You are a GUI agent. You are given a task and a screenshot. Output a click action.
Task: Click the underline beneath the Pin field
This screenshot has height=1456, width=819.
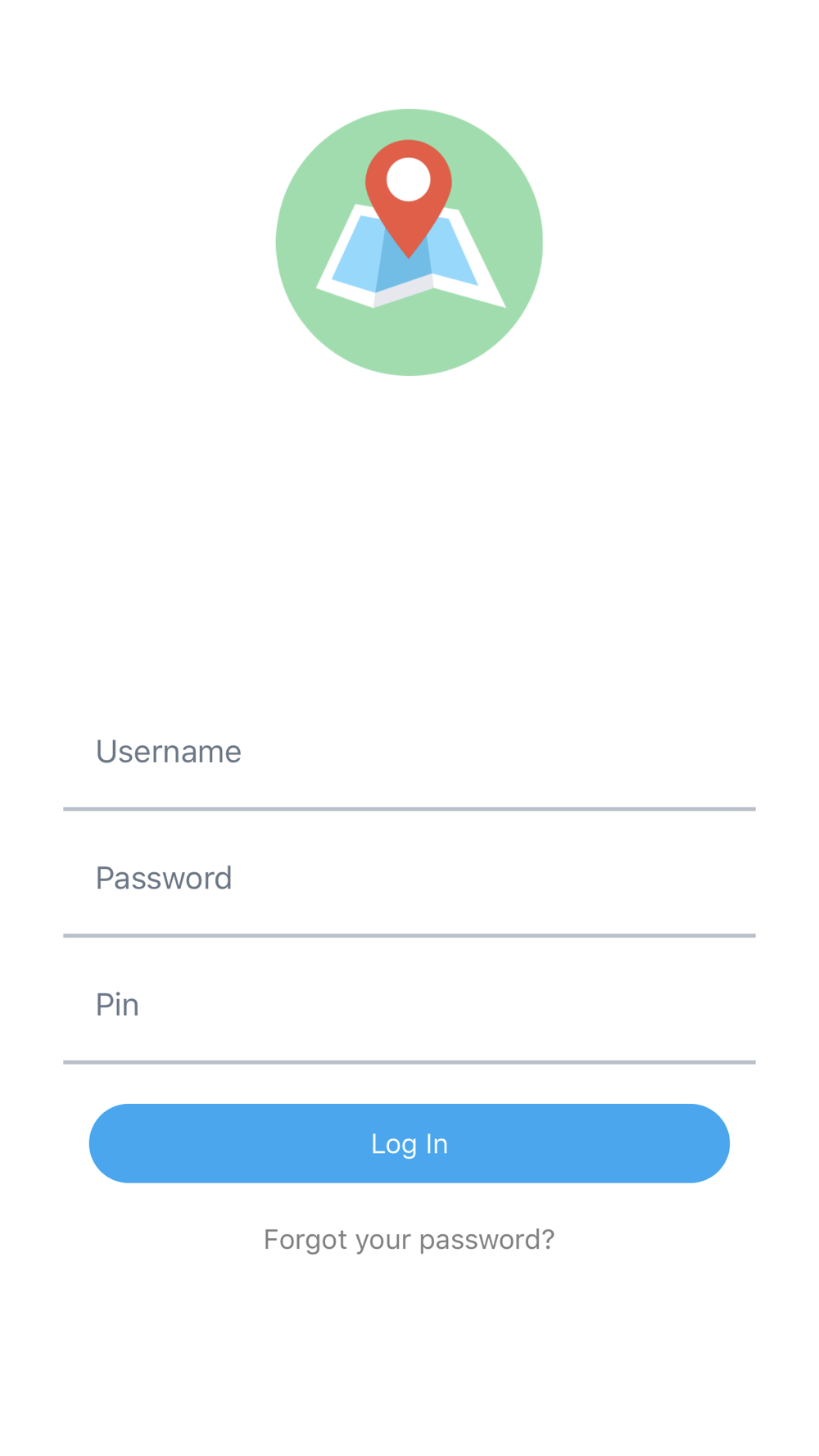409,1062
